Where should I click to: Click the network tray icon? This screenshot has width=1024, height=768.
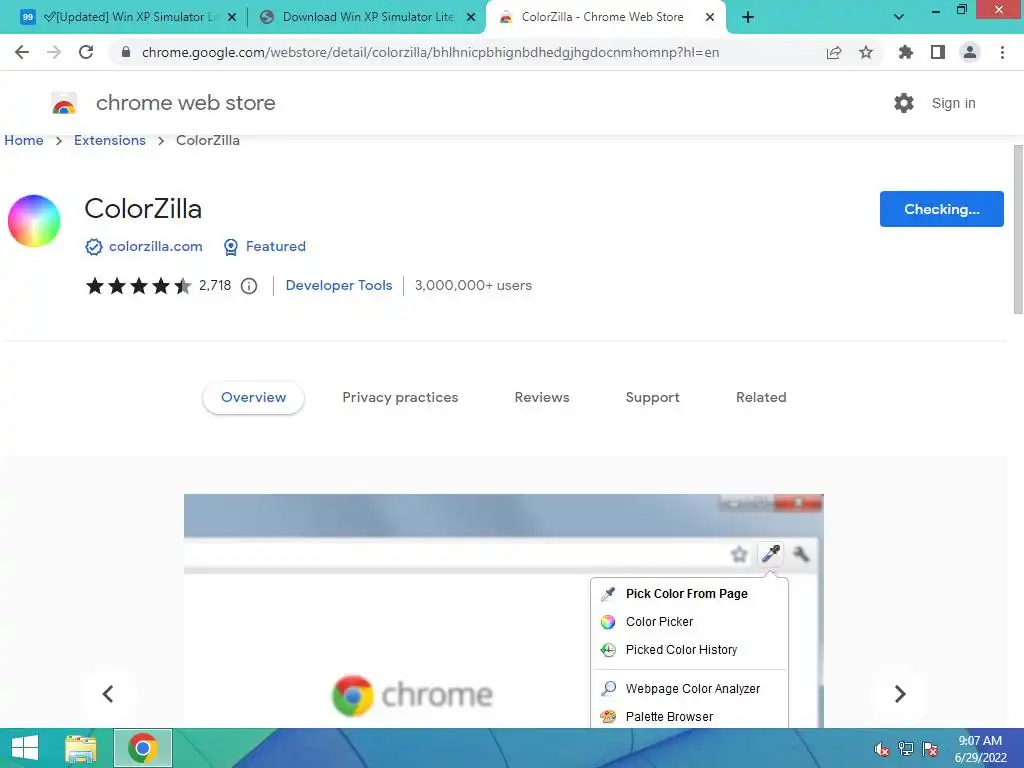tap(906, 748)
